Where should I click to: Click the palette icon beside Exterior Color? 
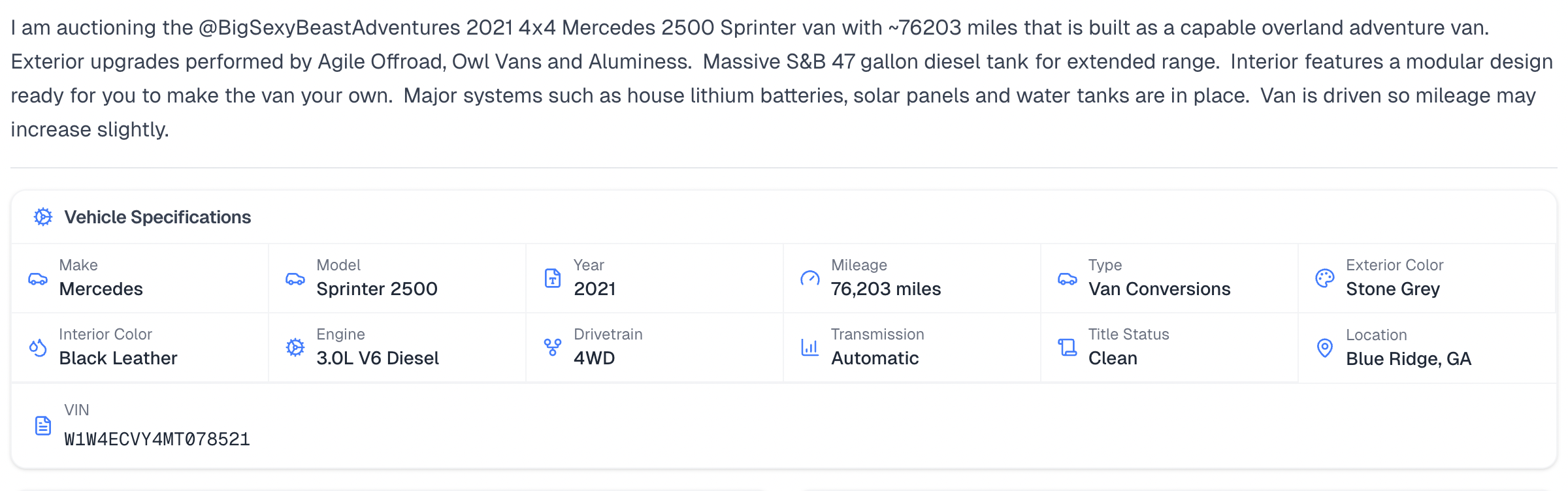pos(1325,278)
